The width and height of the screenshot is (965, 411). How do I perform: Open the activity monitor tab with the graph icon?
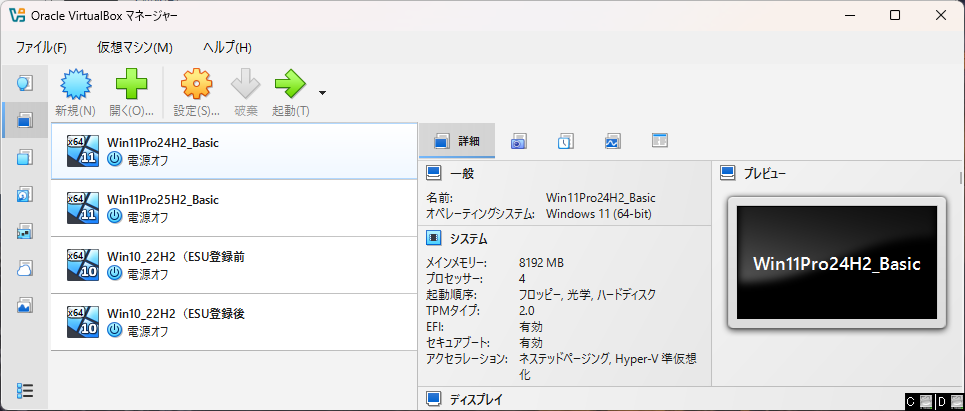[612, 142]
